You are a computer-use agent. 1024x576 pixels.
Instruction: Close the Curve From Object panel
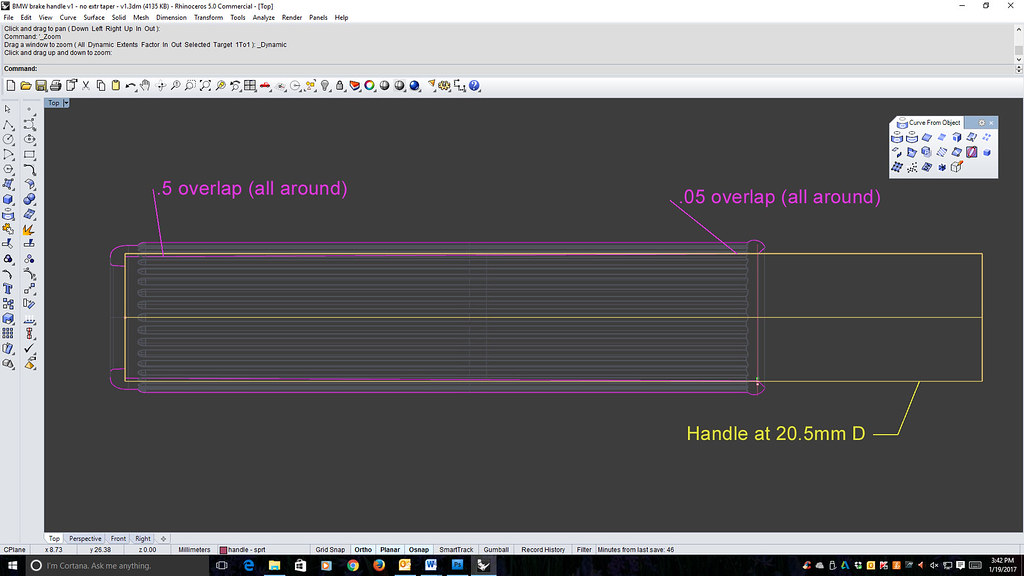[x=991, y=123]
